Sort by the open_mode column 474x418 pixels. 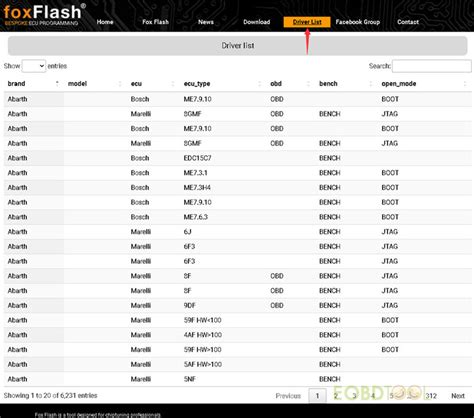[x=424, y=84]
